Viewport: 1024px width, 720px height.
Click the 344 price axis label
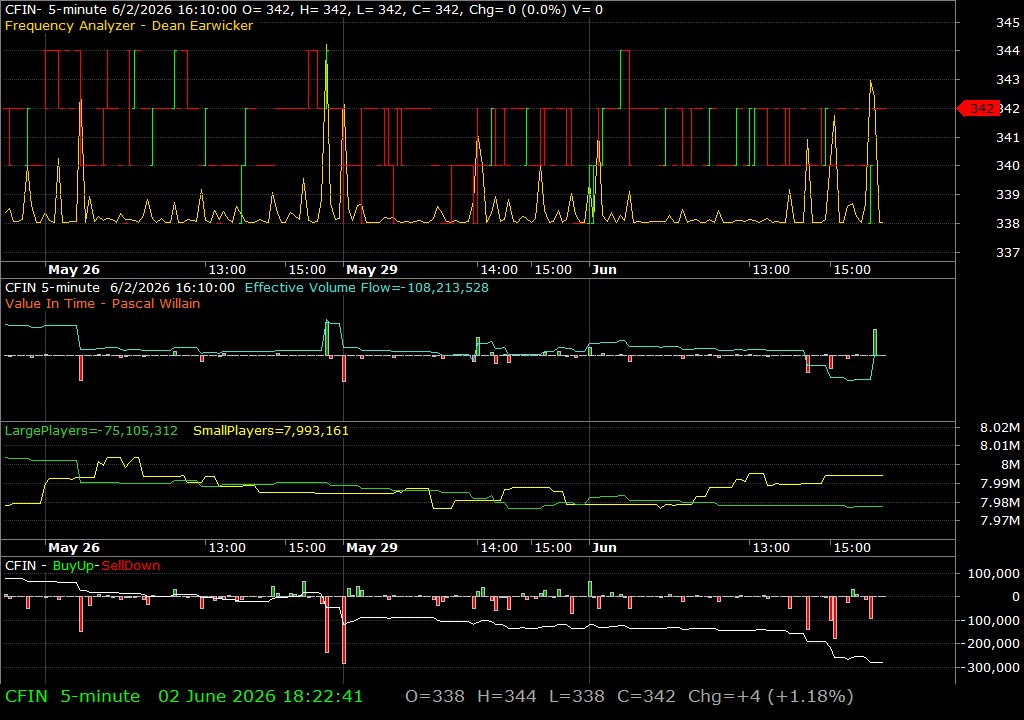[x=1008, y=50]
